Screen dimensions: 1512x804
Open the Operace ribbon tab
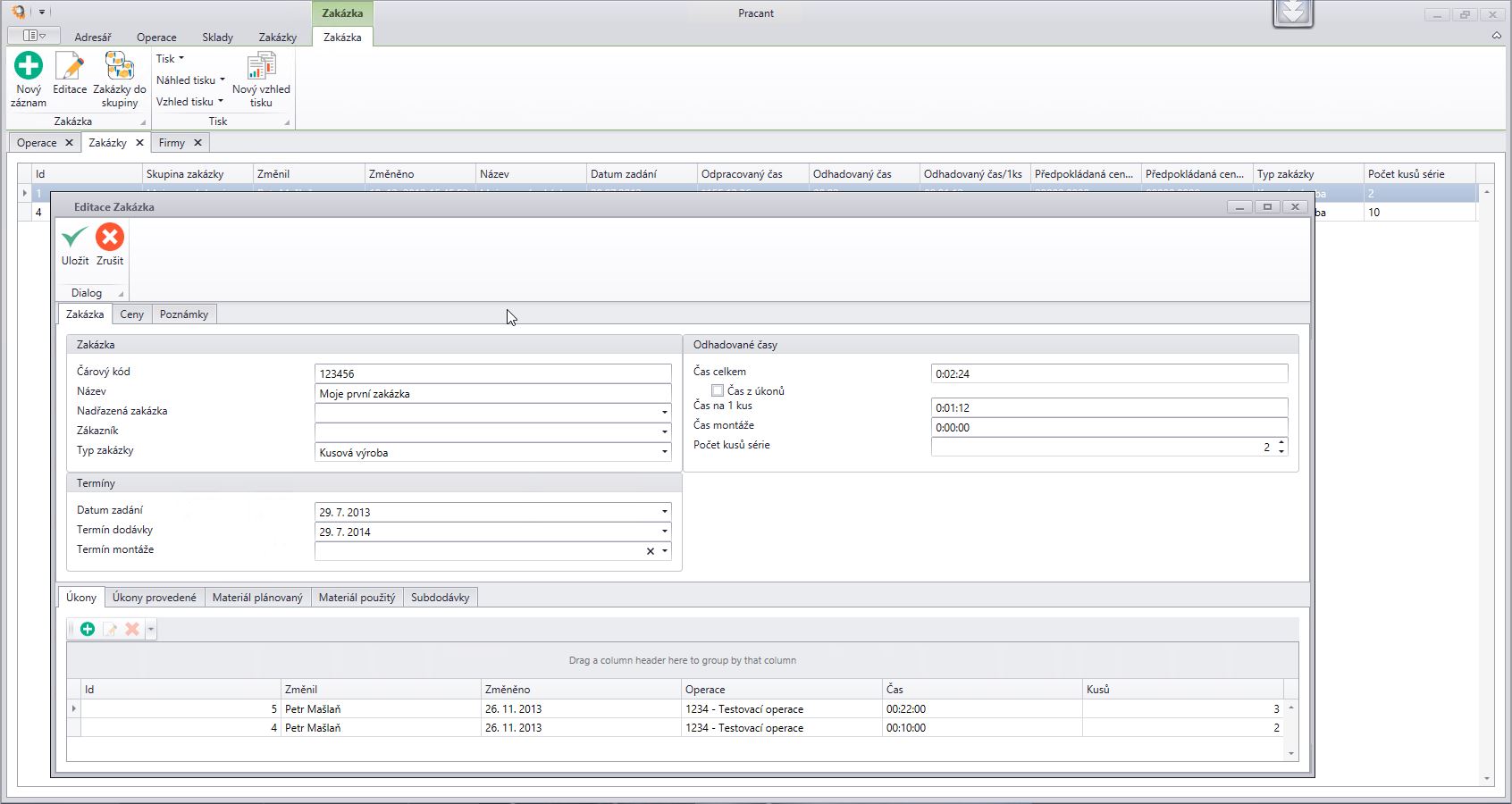pos(156,38)
